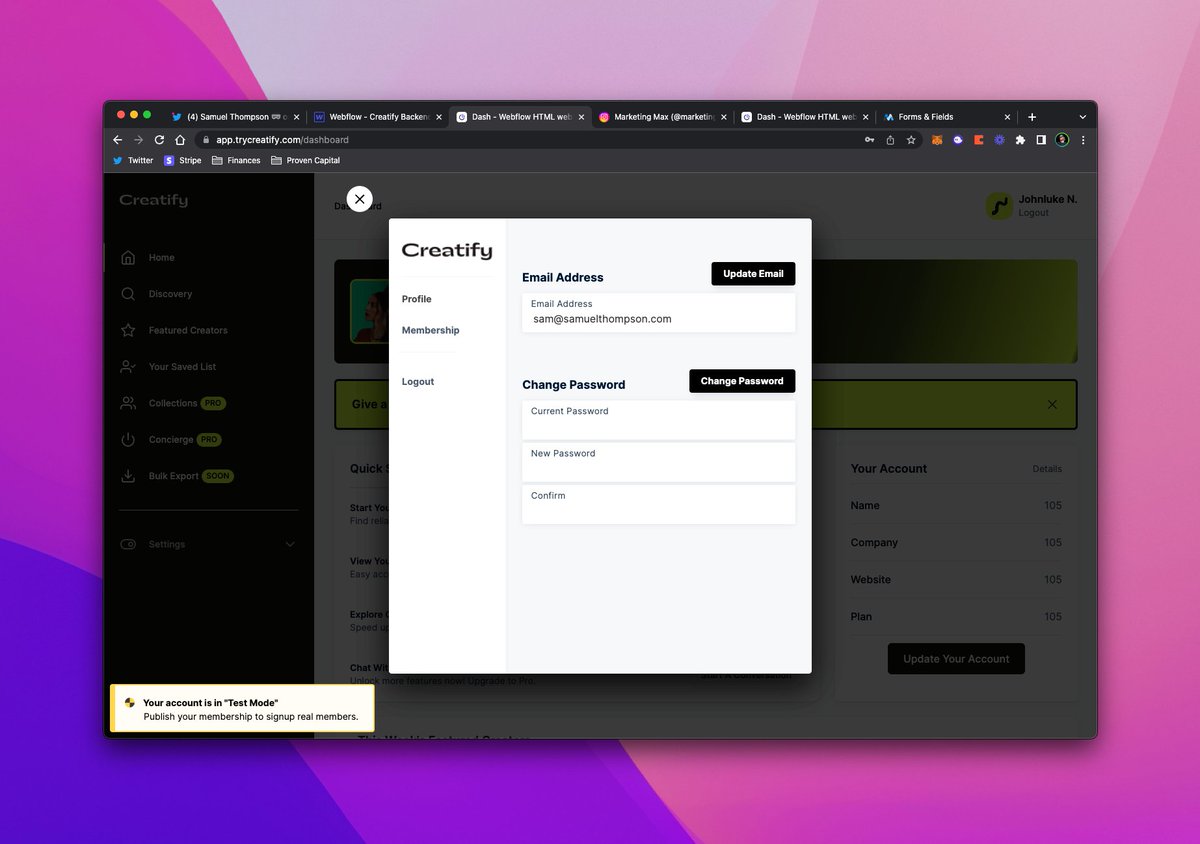Click the Change Password button
The height and width of the screenshot is (844, 1200).
pos(742,381)
